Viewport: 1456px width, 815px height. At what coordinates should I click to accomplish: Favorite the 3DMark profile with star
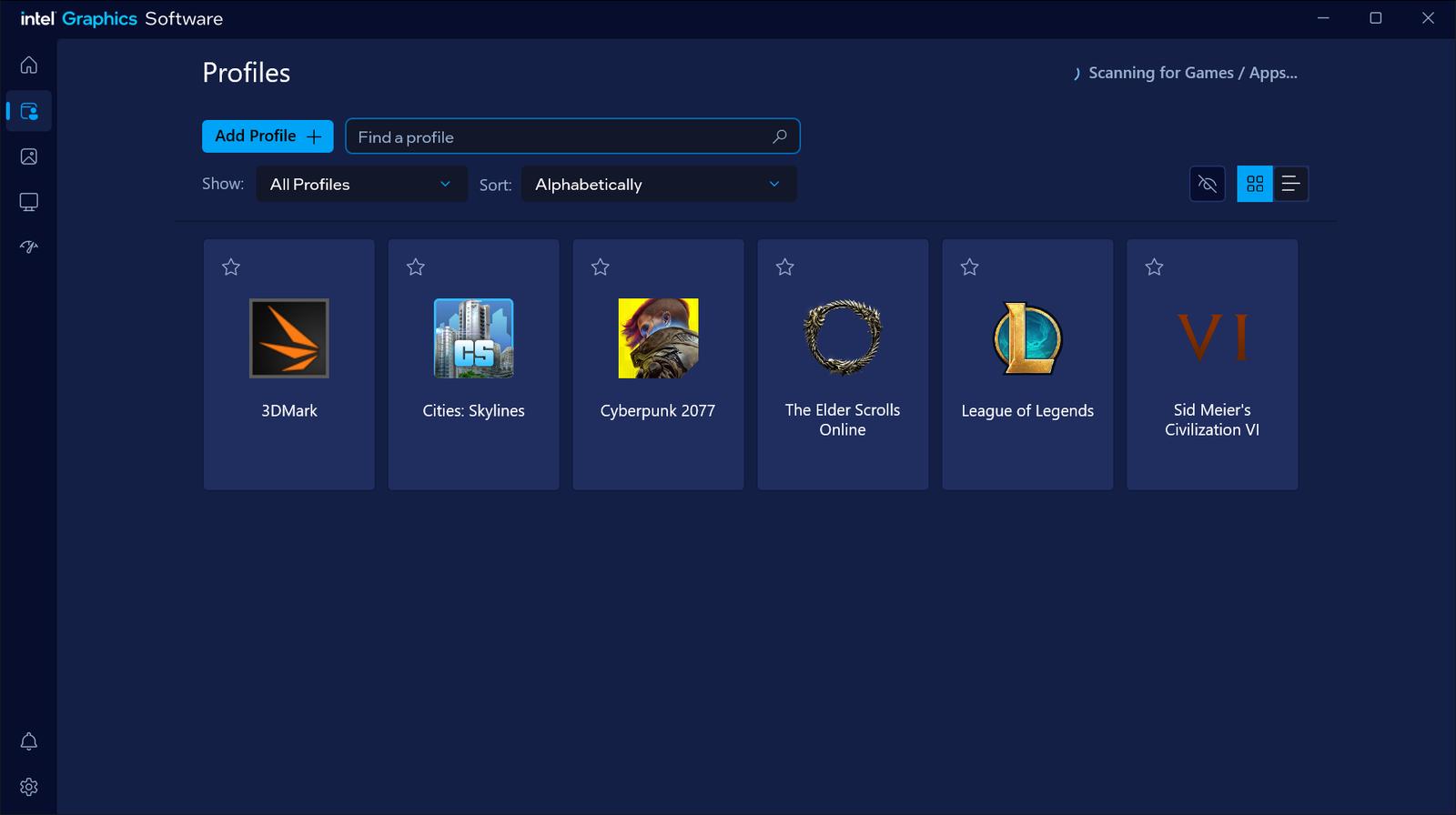click(231, 267)
